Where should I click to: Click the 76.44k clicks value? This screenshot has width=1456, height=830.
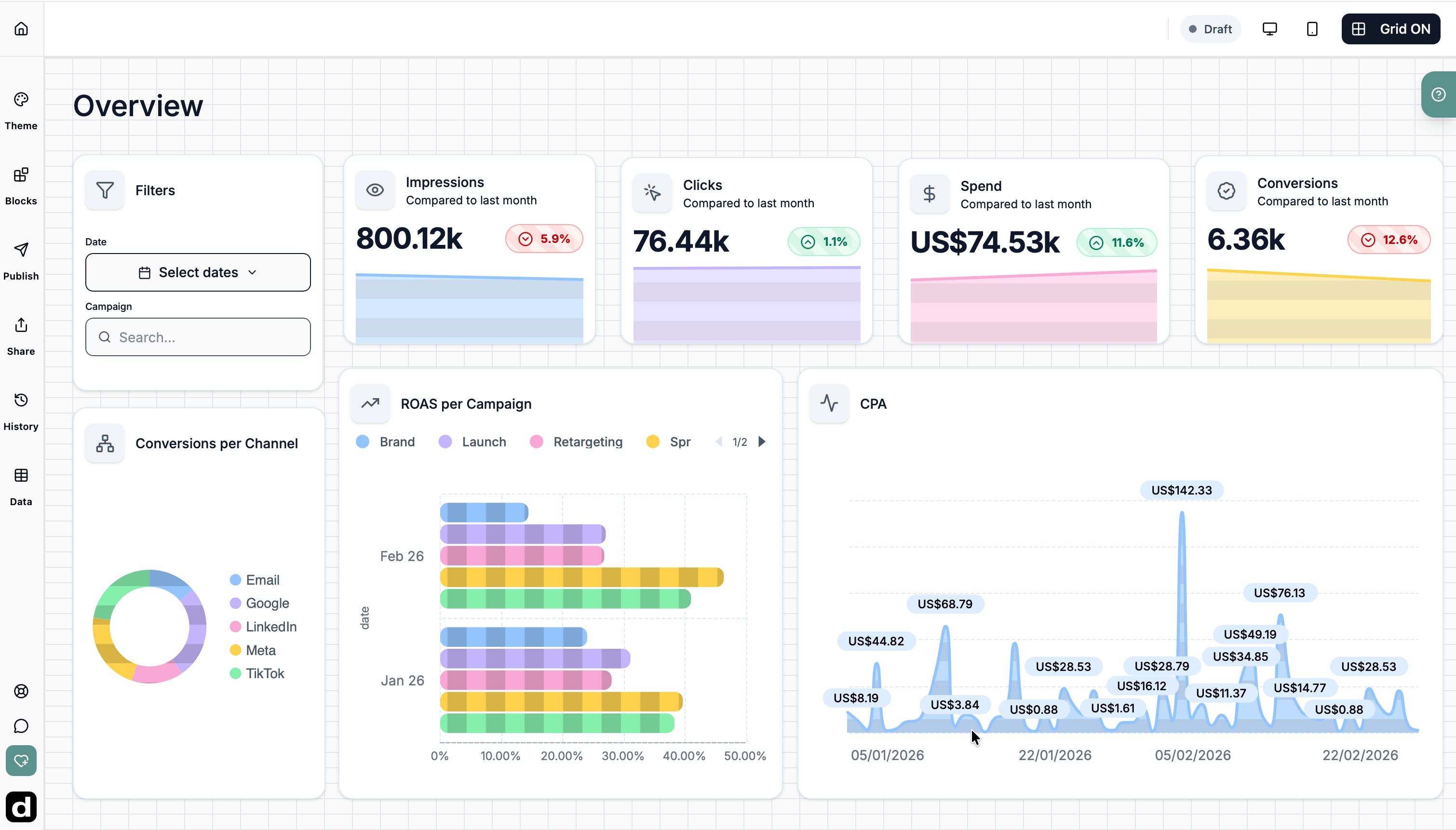(x=681, y=241)
